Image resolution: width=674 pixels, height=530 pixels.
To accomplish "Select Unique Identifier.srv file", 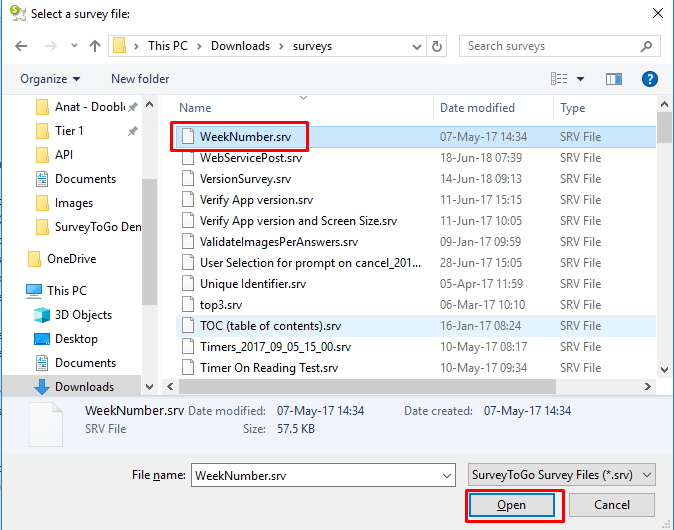I will [416, 284].
